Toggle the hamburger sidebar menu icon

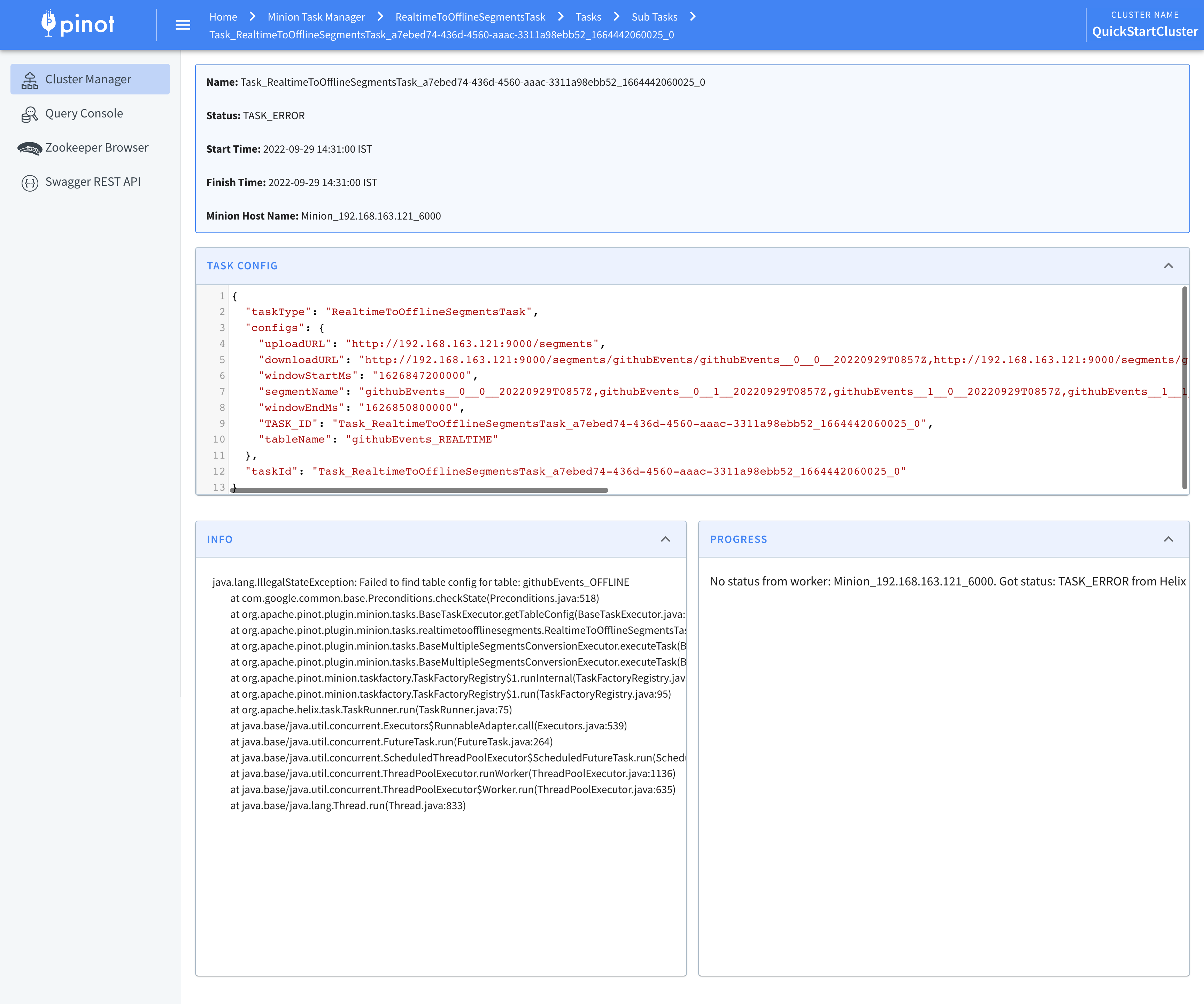coord(183,25)
